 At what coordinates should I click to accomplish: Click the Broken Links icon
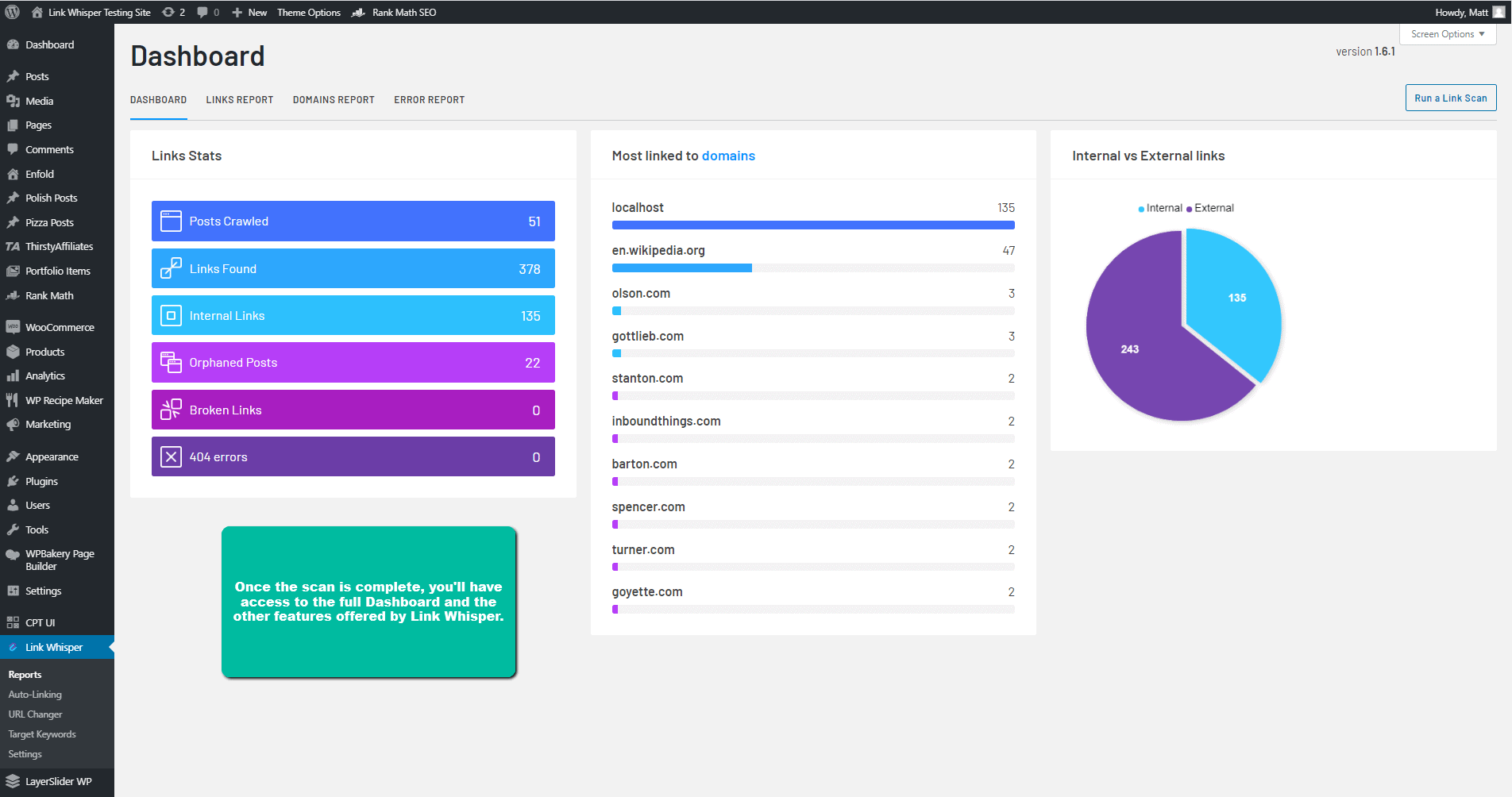pos(171,410)
